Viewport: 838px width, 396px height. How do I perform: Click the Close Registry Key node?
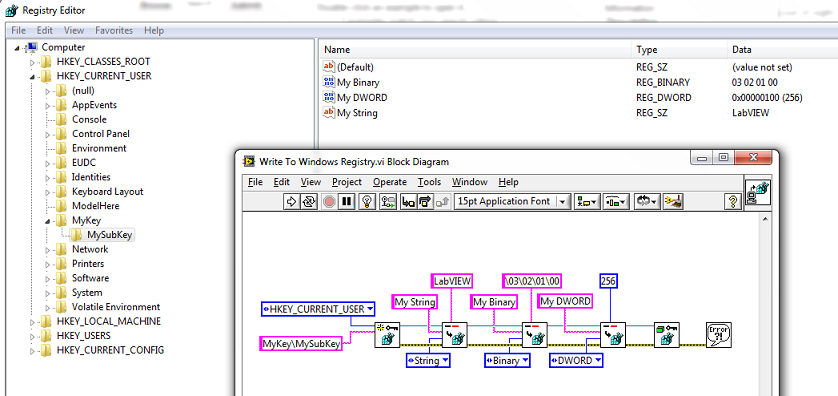(x=667, y=335)
